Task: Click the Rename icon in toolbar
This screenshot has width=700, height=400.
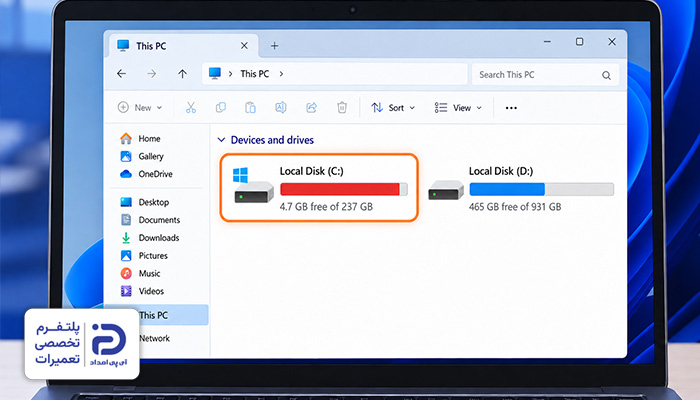Action: coord(281,108)
